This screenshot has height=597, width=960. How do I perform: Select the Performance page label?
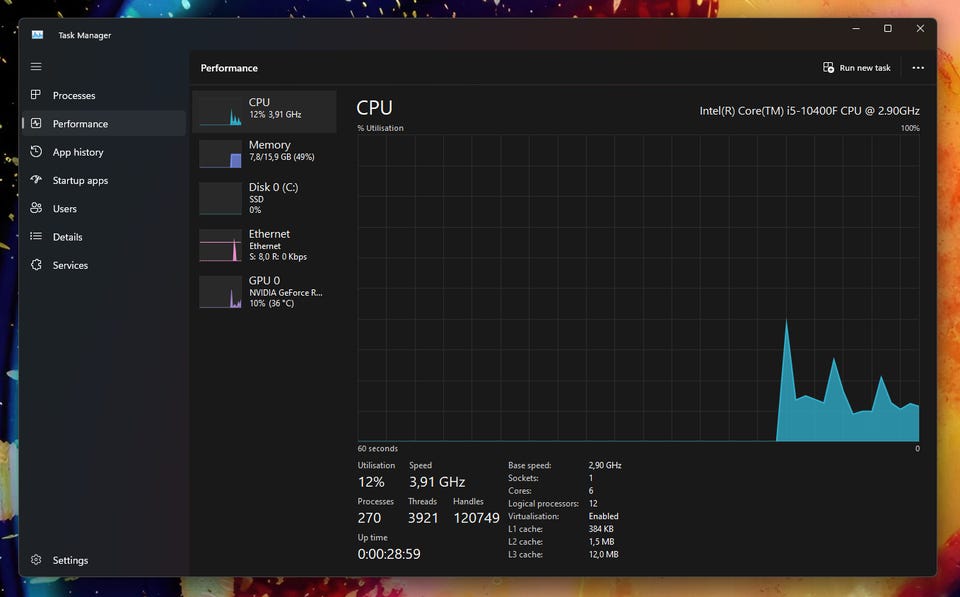pyautogui.click(x=80, y=124)
